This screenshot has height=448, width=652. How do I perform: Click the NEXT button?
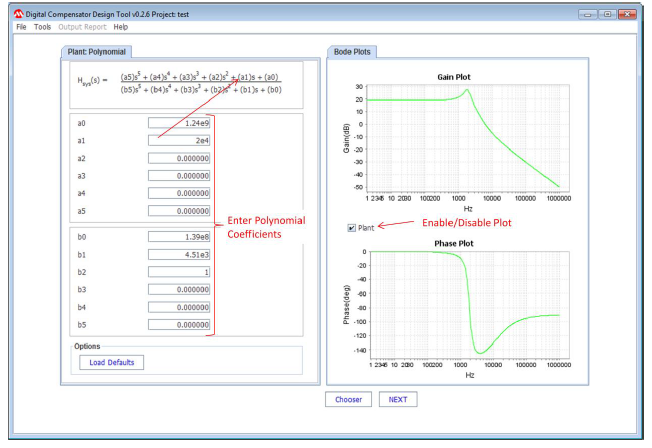[x=397, y=399]
